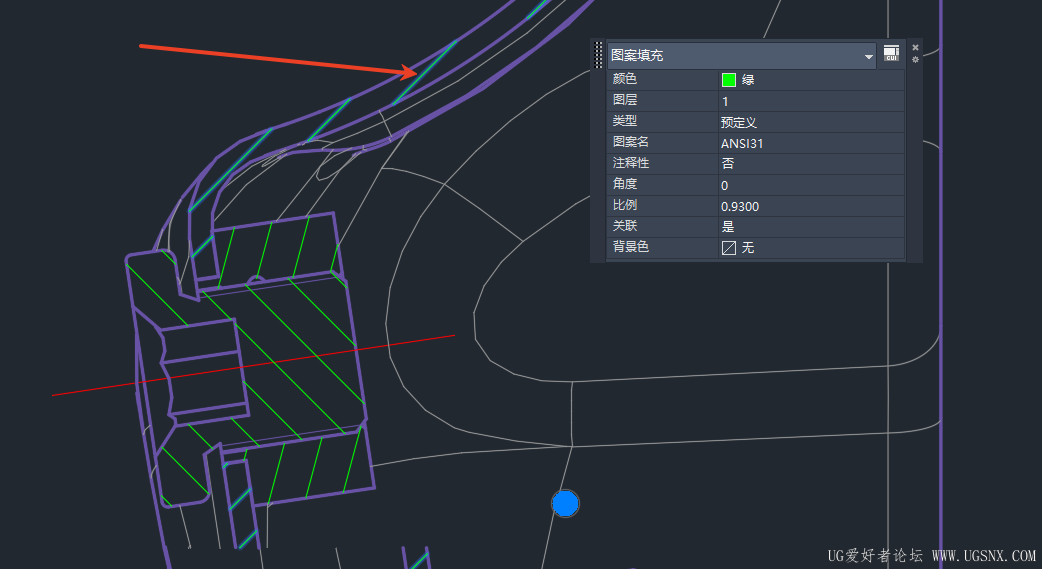Select the green hatch line at the arrow tip
Viewport: 1042px width, 569px height.
(425, 72)
